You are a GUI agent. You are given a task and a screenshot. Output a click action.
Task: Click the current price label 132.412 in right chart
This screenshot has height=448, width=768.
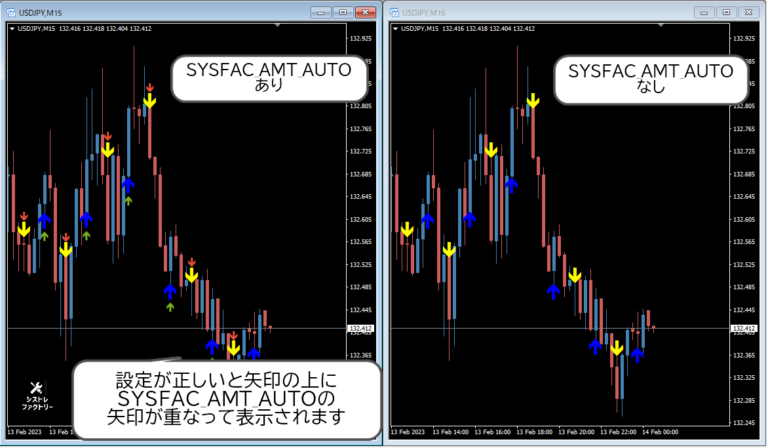click(744, 328)
